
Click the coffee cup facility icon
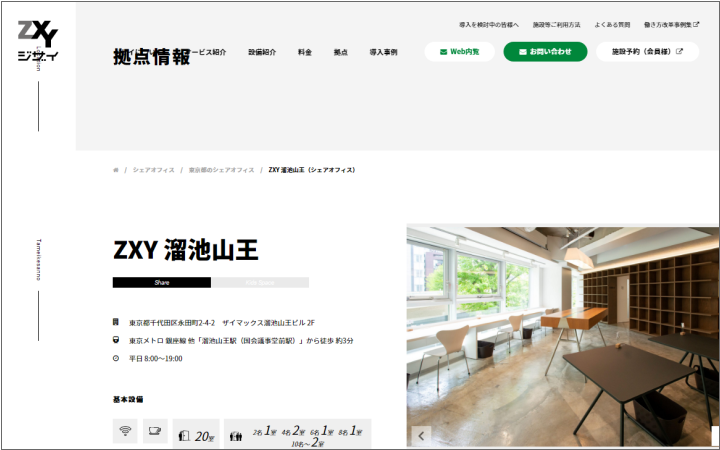coord(155,431)
